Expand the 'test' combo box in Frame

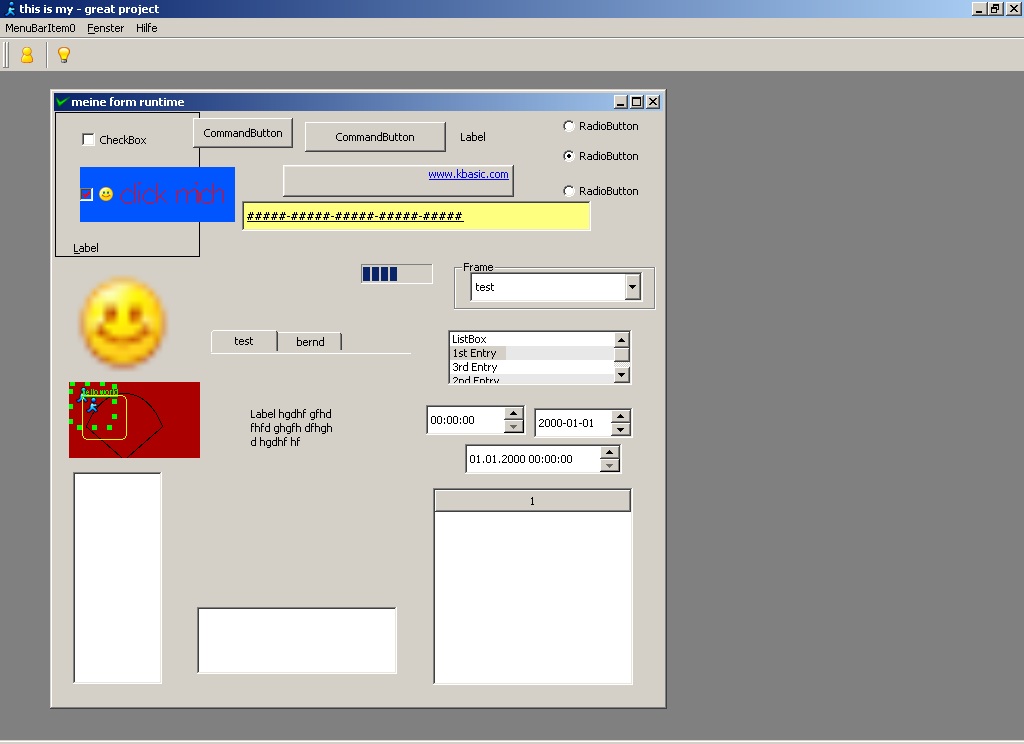pyautogui.click(x=632, y=287)
